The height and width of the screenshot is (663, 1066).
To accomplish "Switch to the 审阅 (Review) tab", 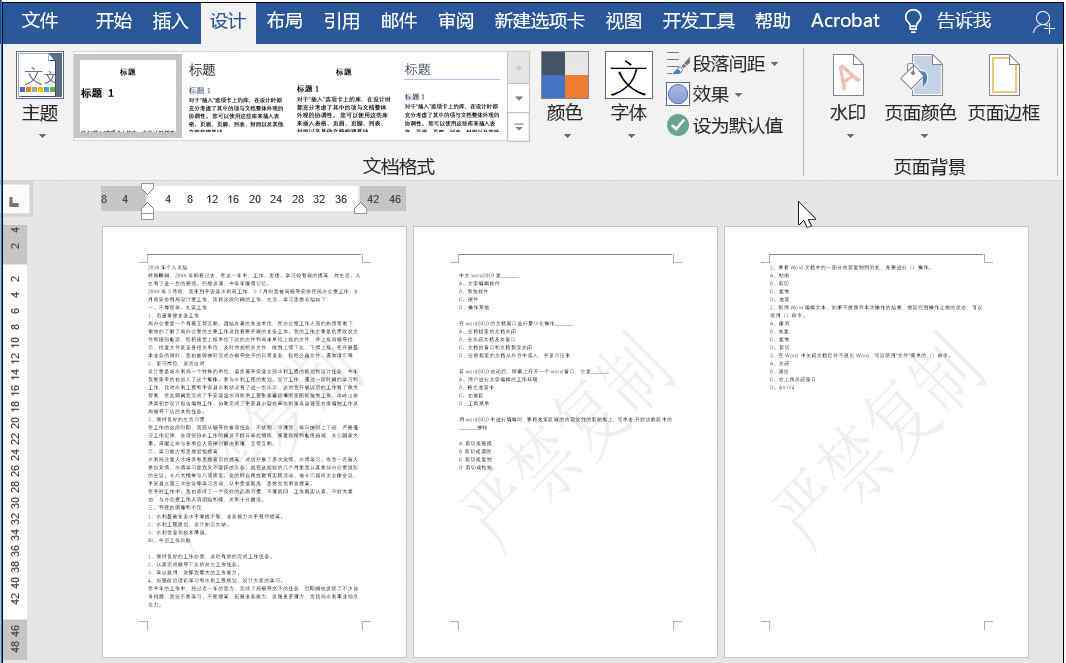I will [x=456, y=21].
